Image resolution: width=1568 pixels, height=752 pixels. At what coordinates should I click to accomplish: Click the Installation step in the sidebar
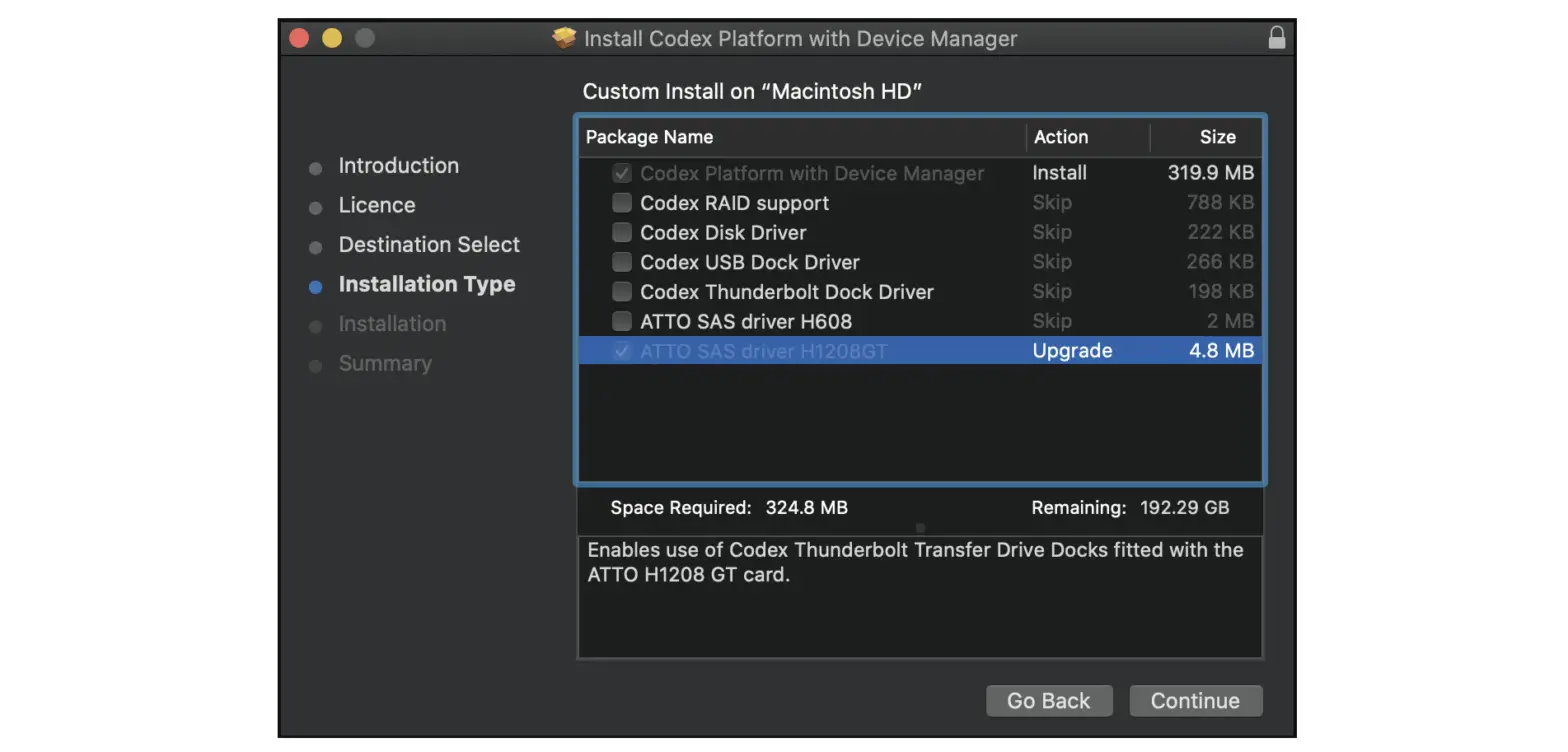(392, 324)
